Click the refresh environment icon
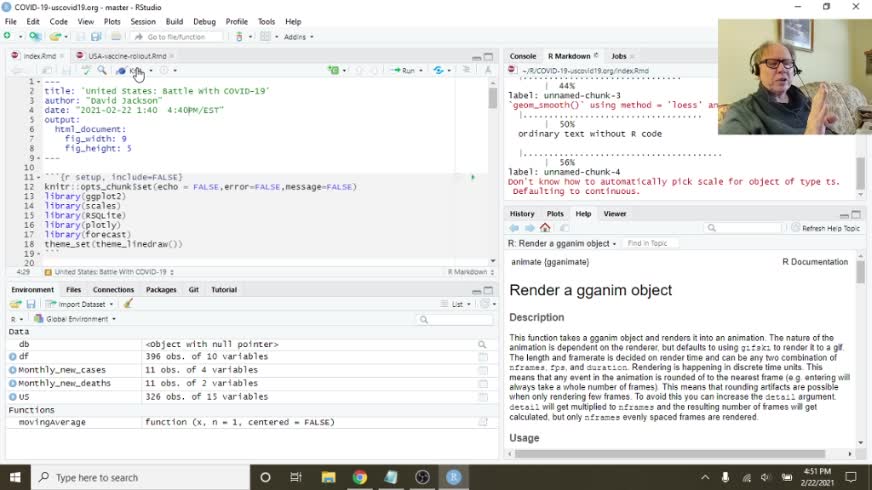872x490 pixels. click(x=485, y=304)
